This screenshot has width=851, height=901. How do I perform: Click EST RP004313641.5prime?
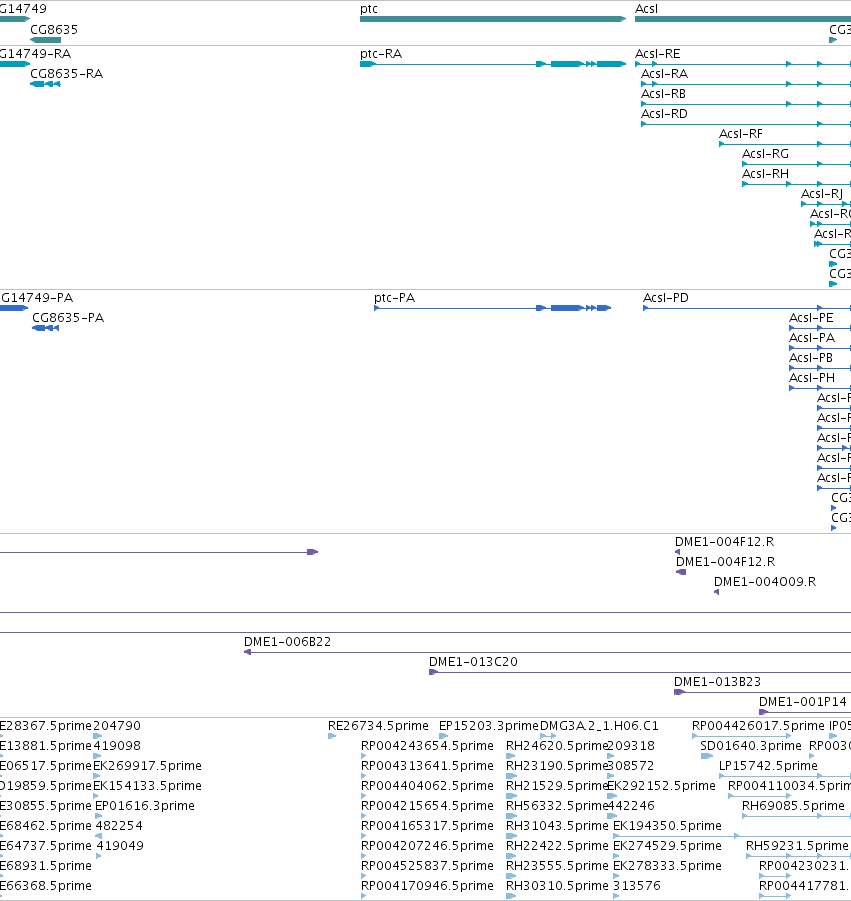tap(428, 766)
